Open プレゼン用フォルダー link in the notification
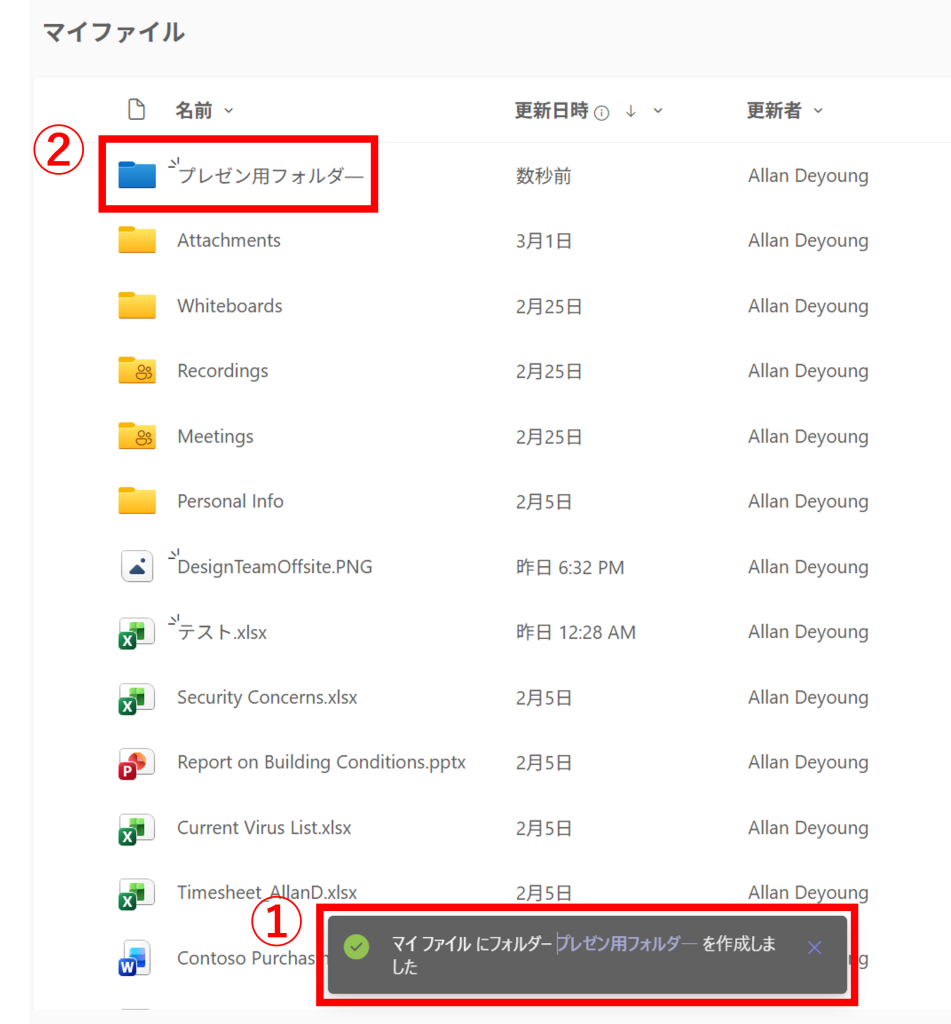The height and width of the screenshot is (1024, 951). point(626,943)
